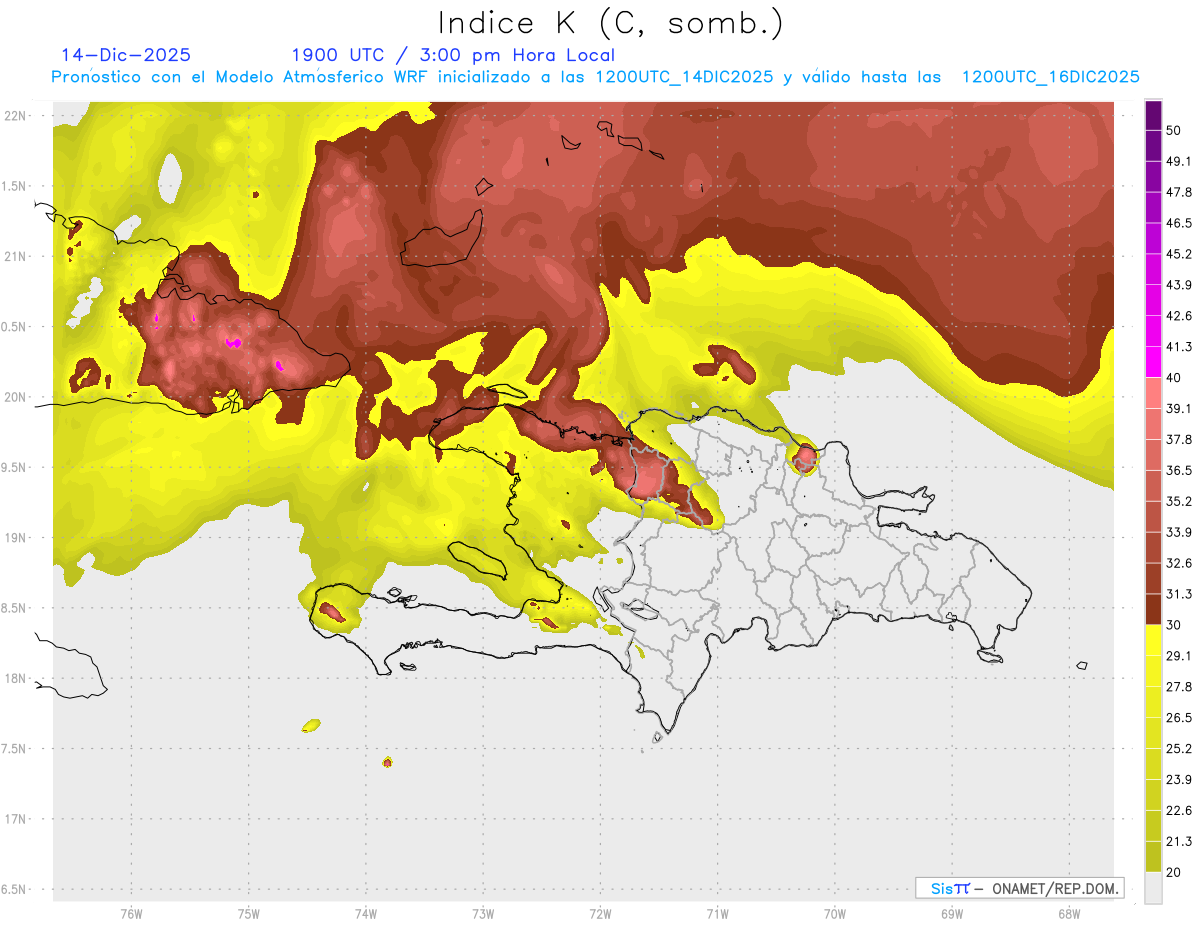
Task: Click the '47.8' color scale value
Action: (x=1178, y=192)
